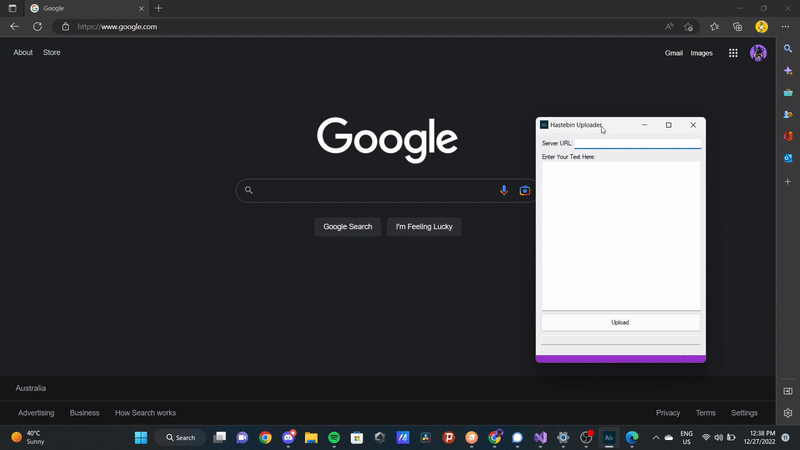
Task: Open the Privacy footer link
Action: coord(668,413)
